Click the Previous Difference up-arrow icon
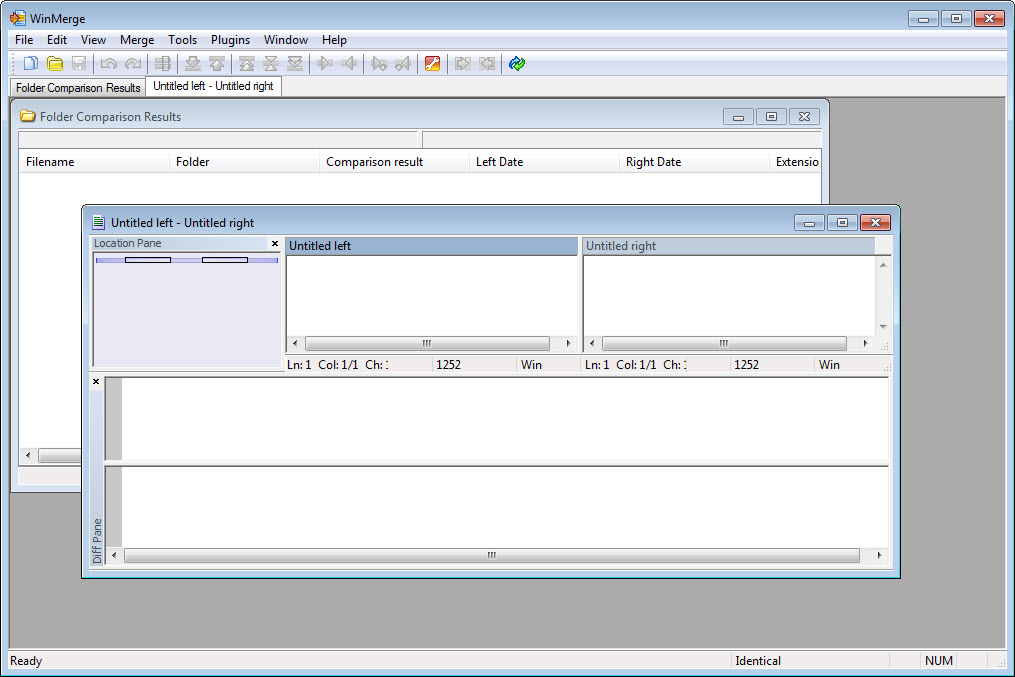Viewport: 1015px width, 677px height. click(217, 63)
